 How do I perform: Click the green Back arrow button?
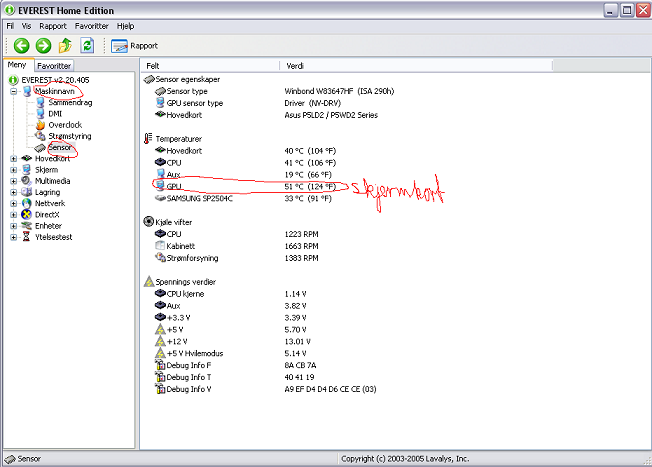point(22,46)
